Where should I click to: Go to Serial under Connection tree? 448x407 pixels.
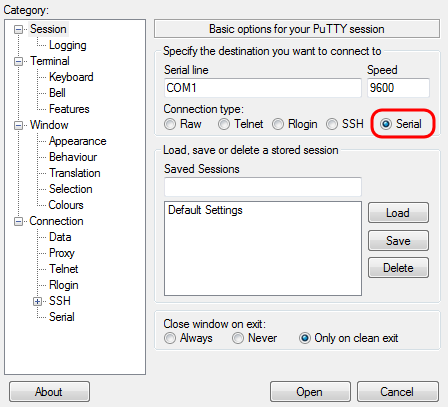point(62,317)
